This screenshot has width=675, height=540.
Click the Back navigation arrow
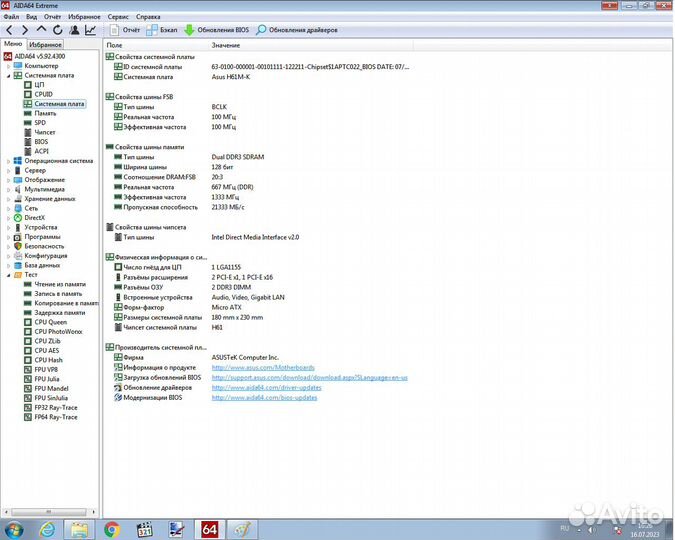9,31
